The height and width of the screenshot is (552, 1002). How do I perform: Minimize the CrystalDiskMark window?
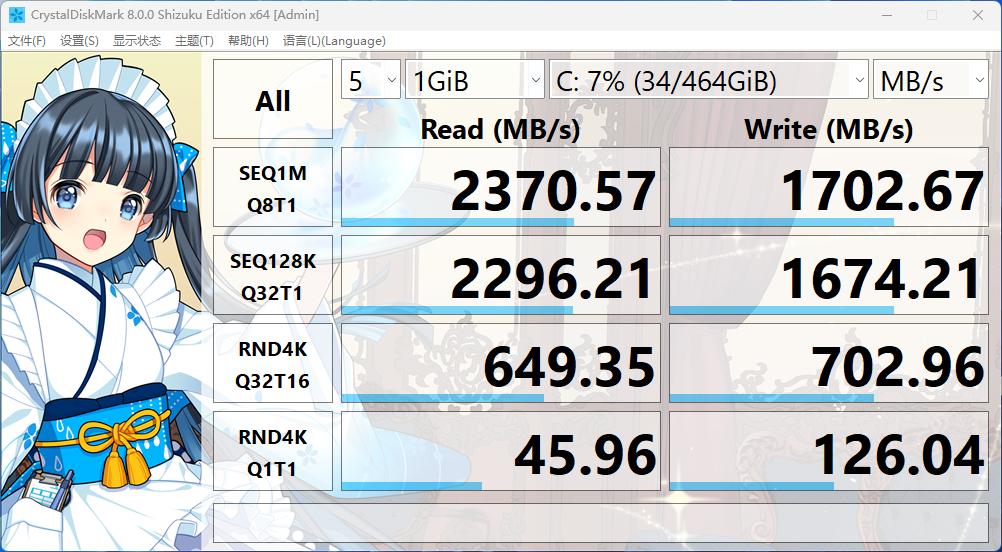[x=886, y=15]
